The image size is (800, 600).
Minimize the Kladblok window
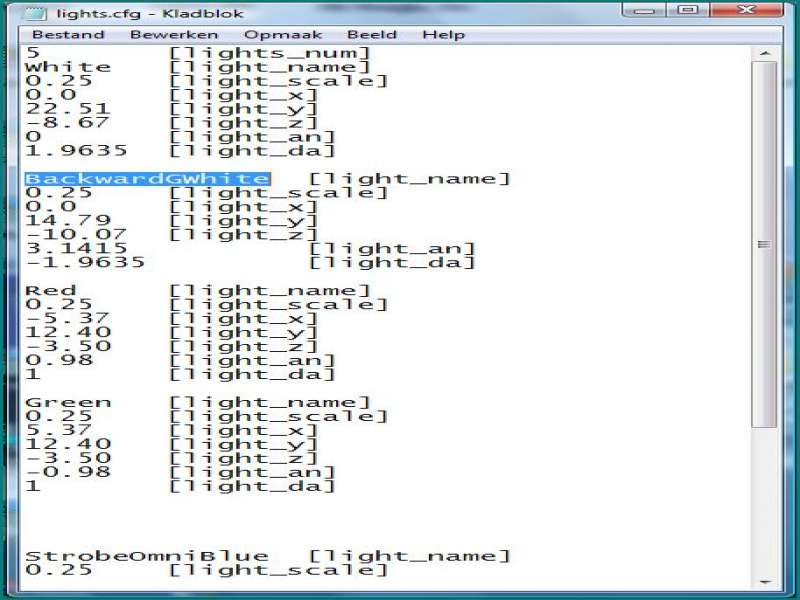645,10
